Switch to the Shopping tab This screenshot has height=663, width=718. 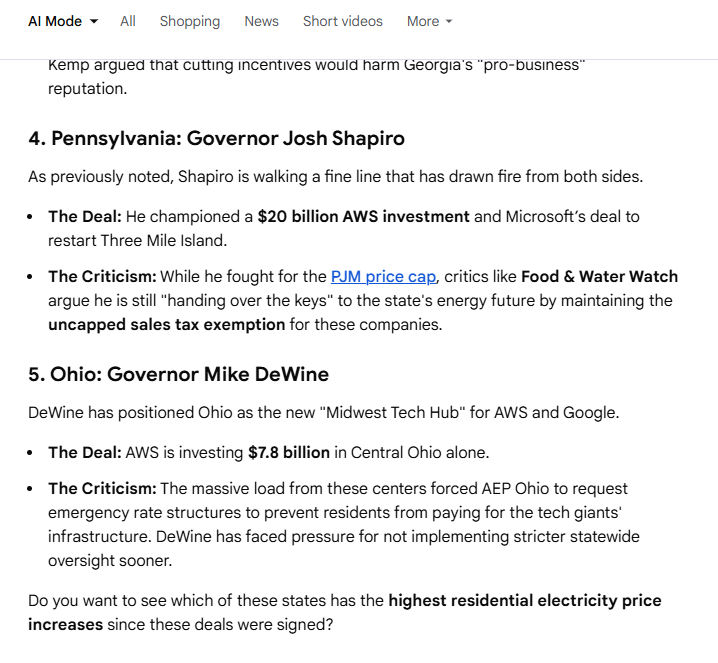click(x=190, y=21)
